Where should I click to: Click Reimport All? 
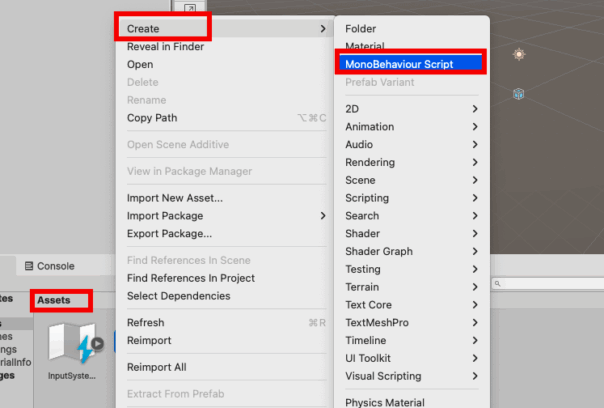157,367
